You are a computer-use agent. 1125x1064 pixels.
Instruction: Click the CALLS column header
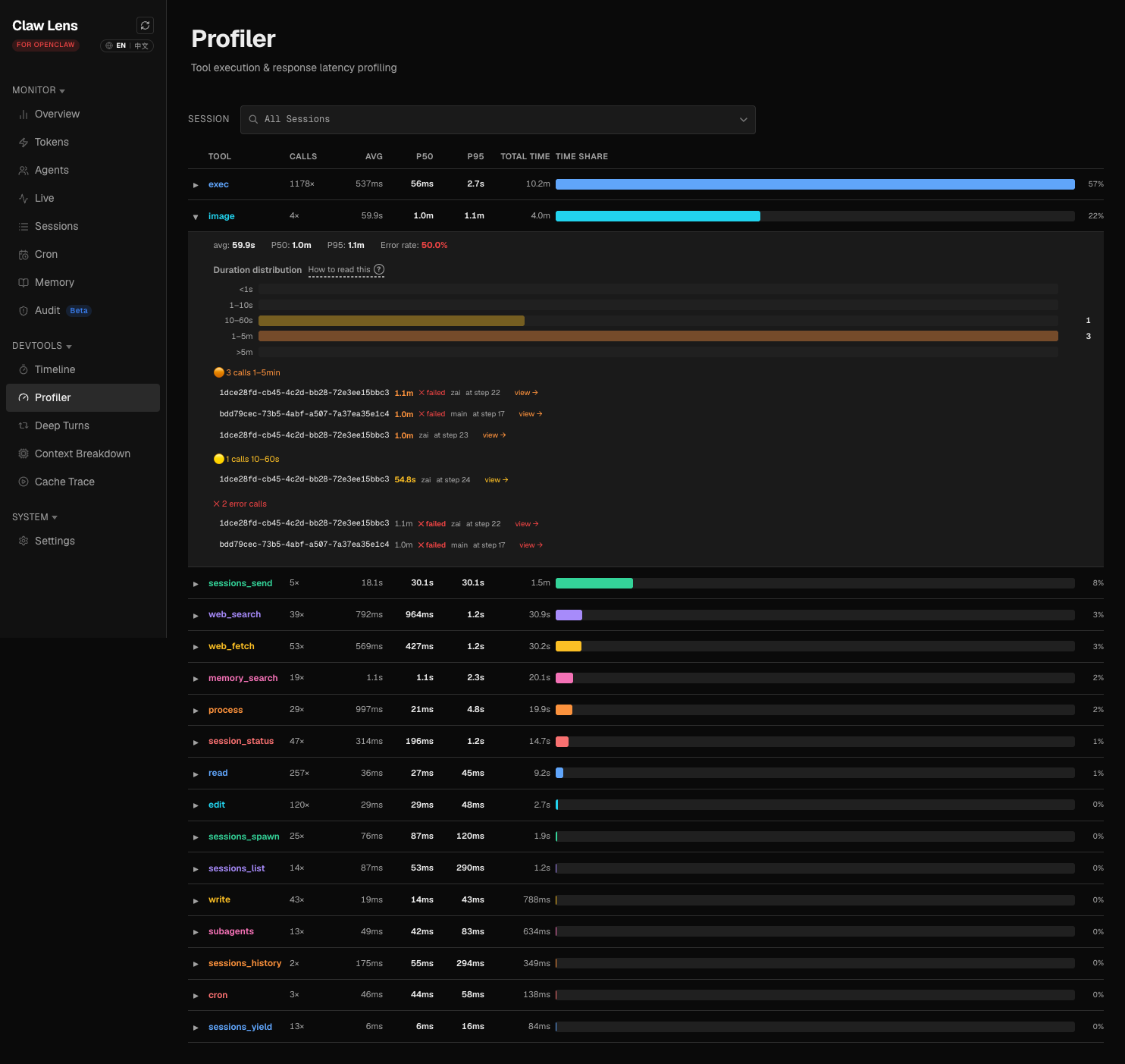point(303,156)
